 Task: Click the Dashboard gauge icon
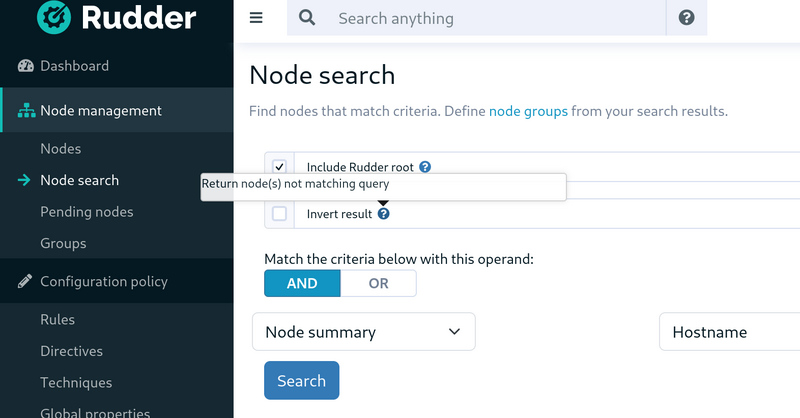[26, 66]
